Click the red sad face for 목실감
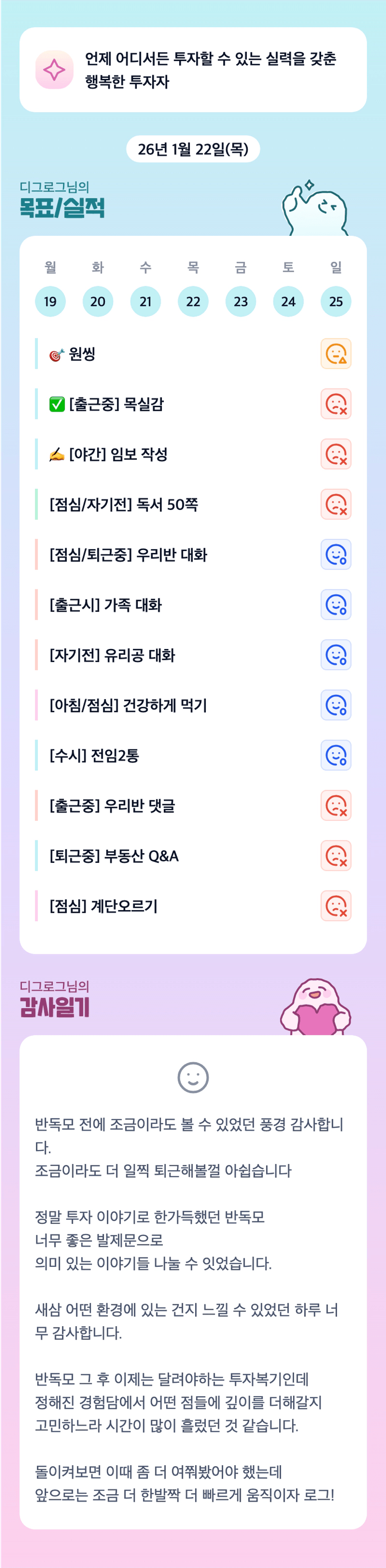The height and width of the screenshot is (1568, 386). pyautogui.click(x=336, y=404)
